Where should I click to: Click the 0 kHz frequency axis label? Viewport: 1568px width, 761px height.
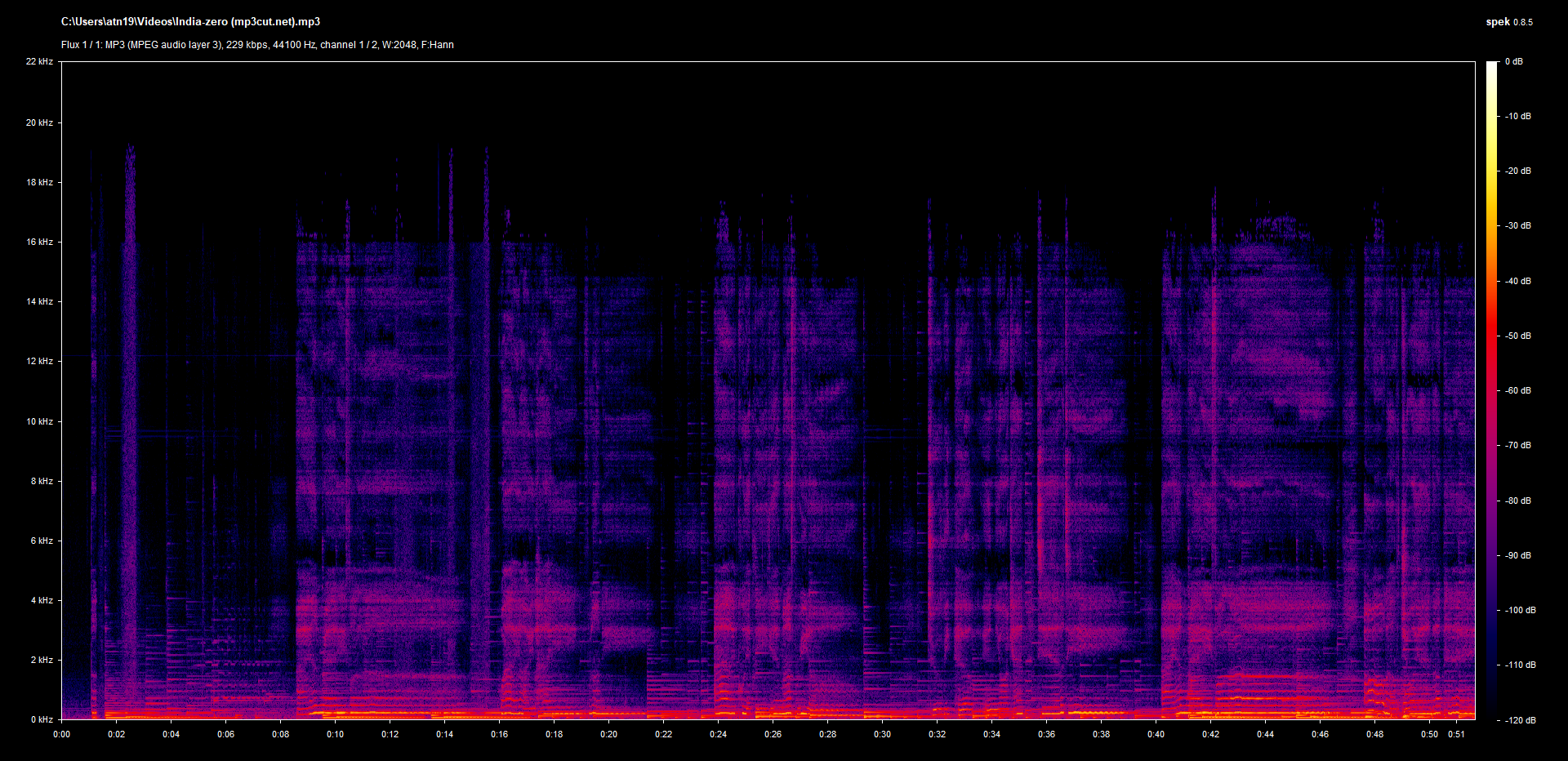coord(42,719)
